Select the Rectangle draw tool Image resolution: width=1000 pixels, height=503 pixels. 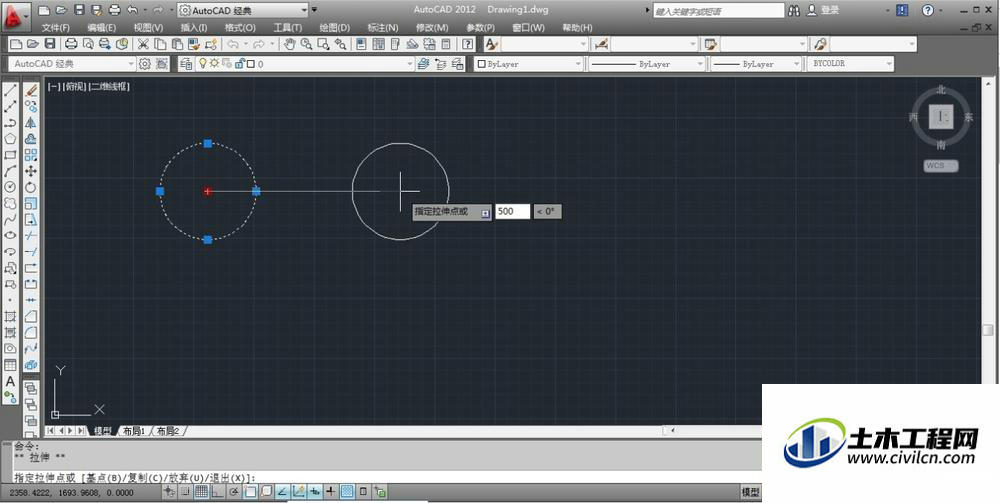pos(10,155)
